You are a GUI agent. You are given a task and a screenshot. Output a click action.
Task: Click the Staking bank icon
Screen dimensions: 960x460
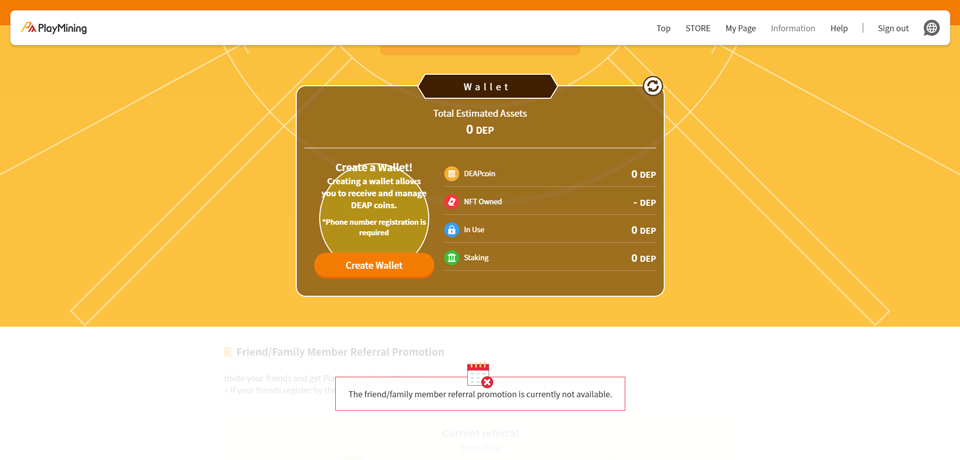pos(451,258)
